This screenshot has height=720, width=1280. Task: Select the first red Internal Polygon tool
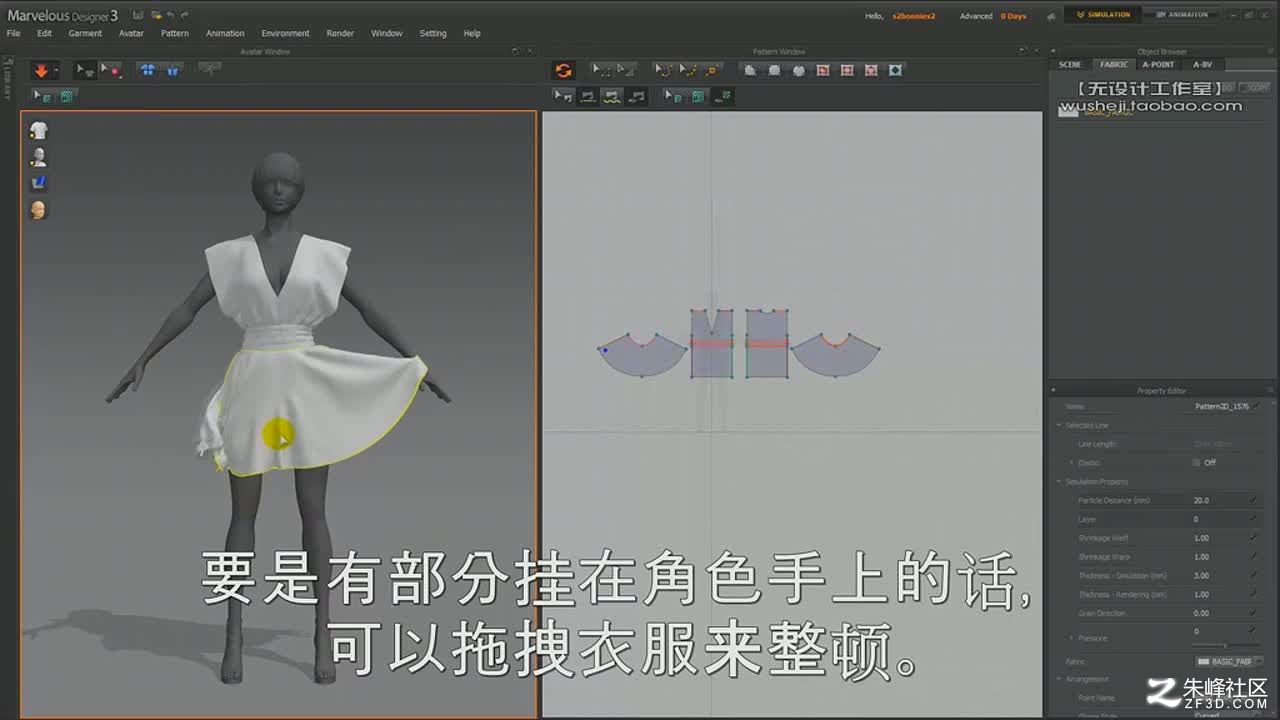coord(823,70)
